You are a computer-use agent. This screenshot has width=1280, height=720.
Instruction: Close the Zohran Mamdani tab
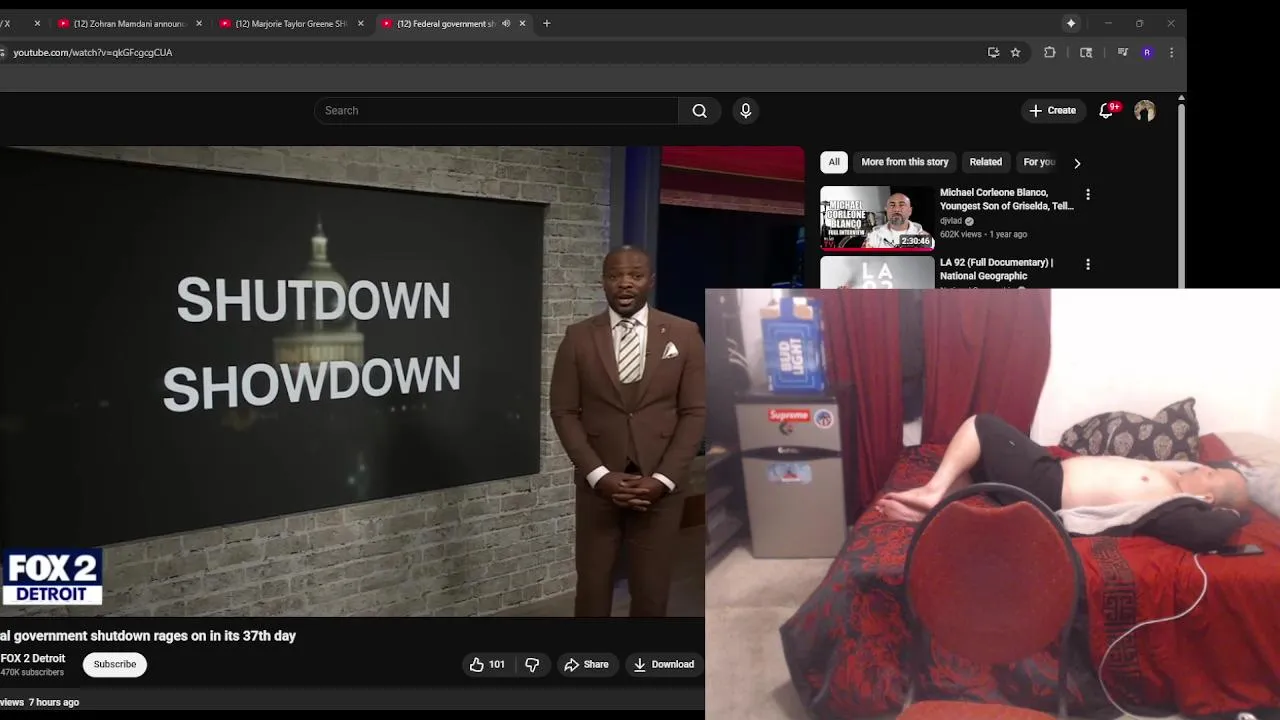[x=199, y=23]
